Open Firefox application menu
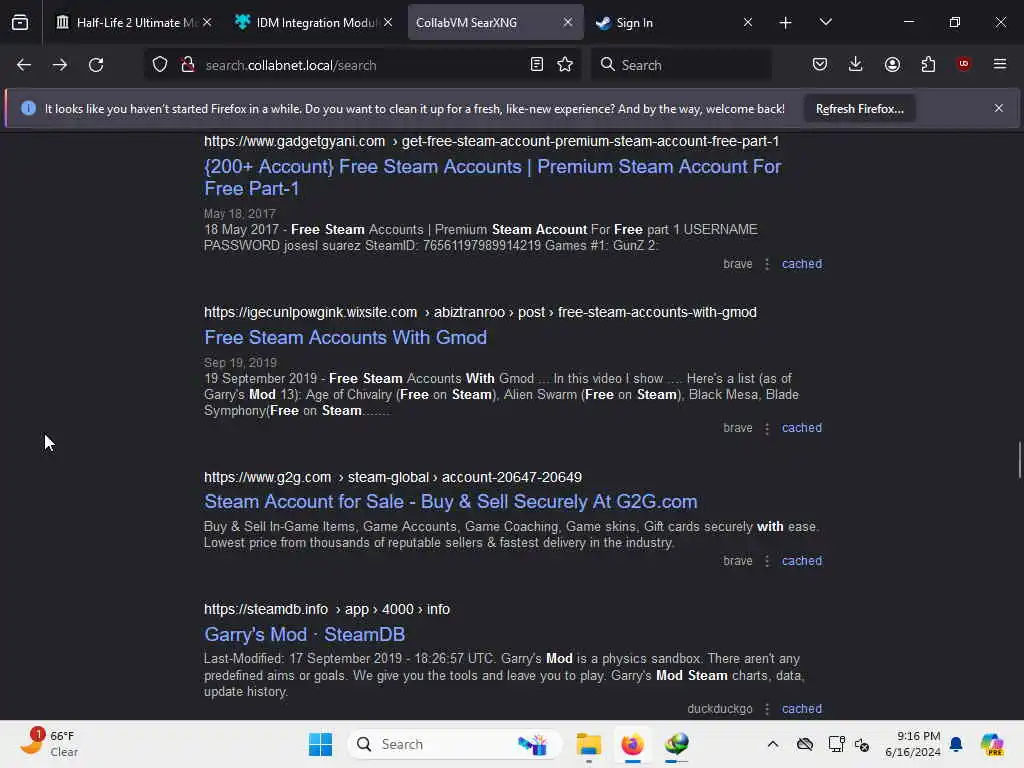The height and width of the screenshot is (768, 1024). pos(1000,64)
